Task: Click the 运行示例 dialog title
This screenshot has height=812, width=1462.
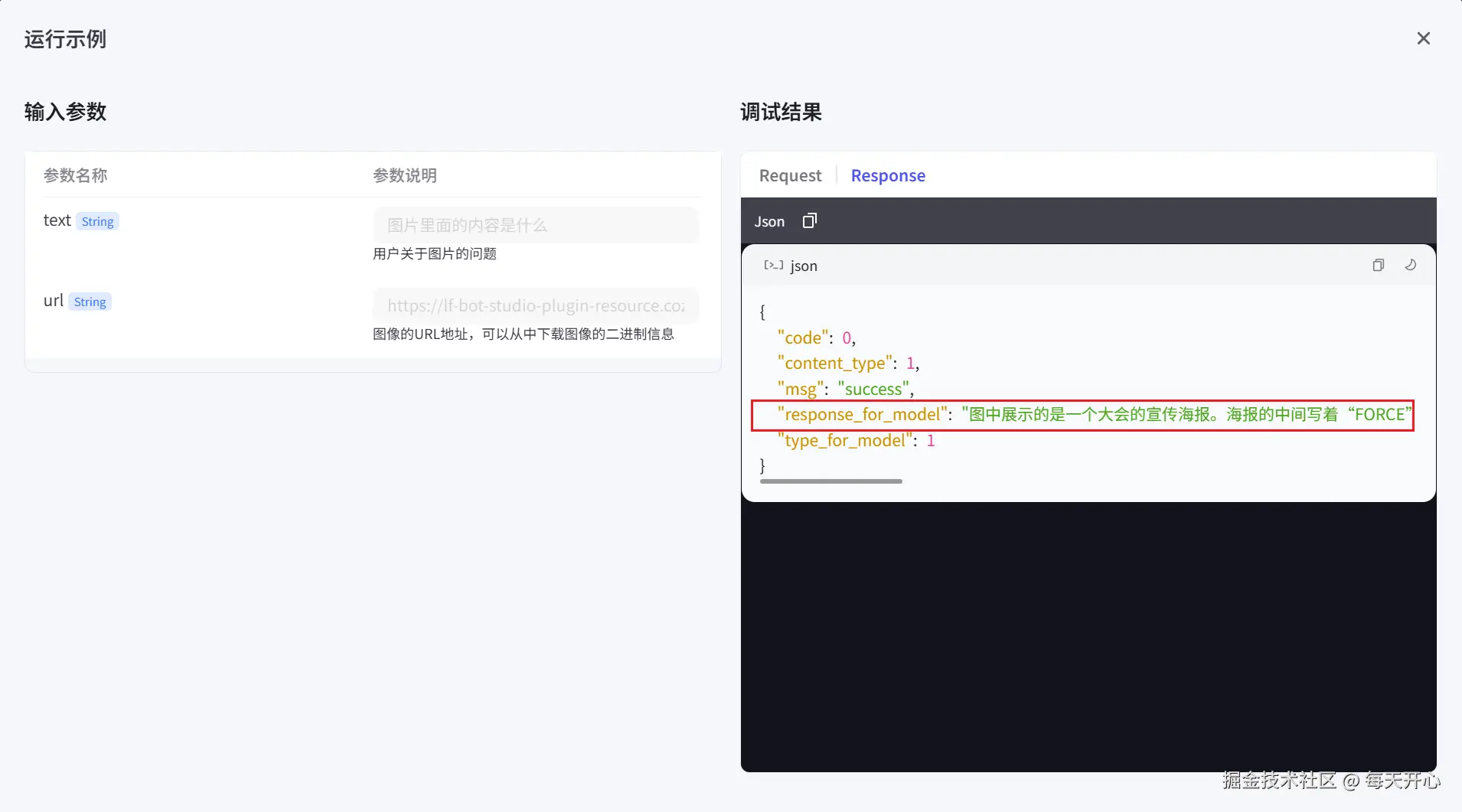Action: (65, 39)
